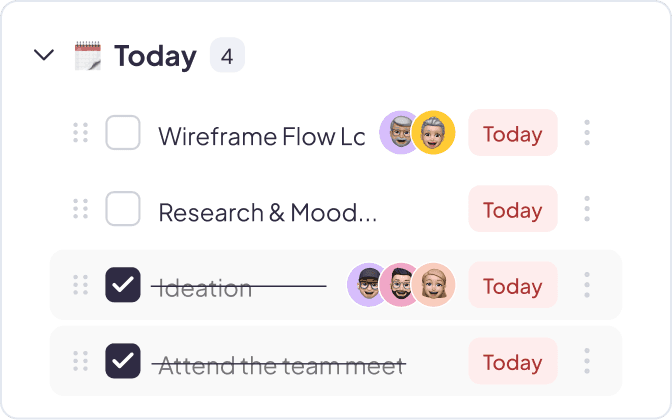Check the Research & Mood task checkbox

123,209
